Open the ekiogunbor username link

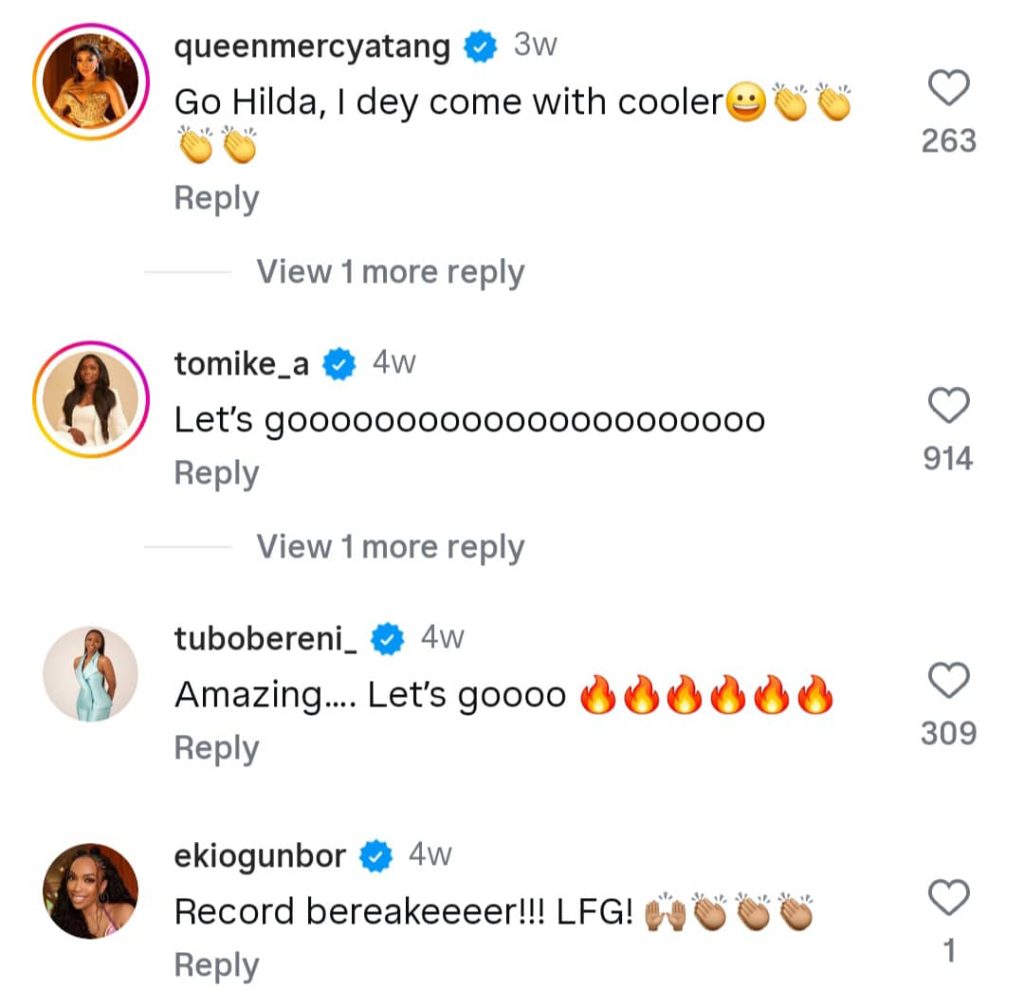tap(260, 857)
